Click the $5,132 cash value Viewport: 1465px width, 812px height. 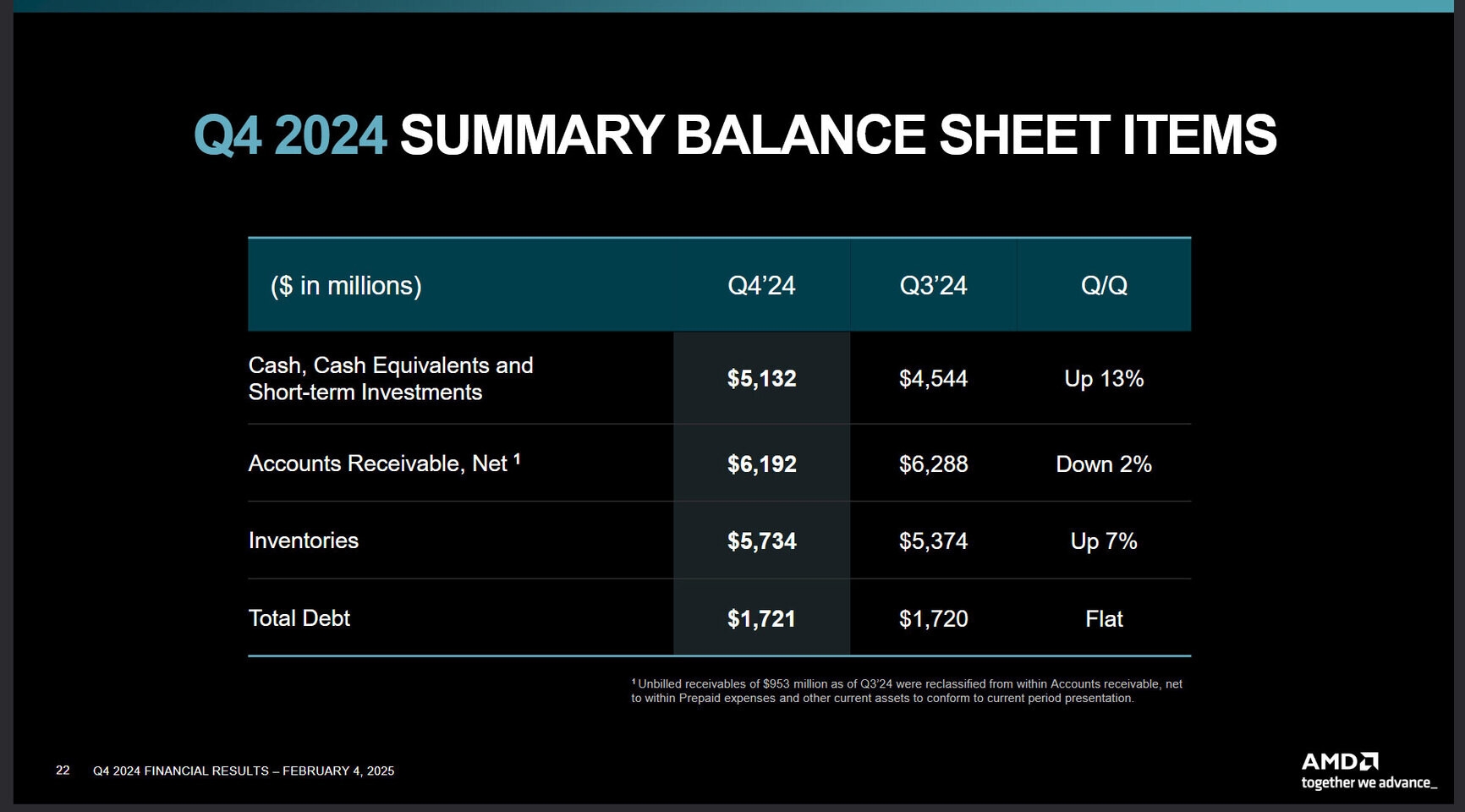[761, 378]
